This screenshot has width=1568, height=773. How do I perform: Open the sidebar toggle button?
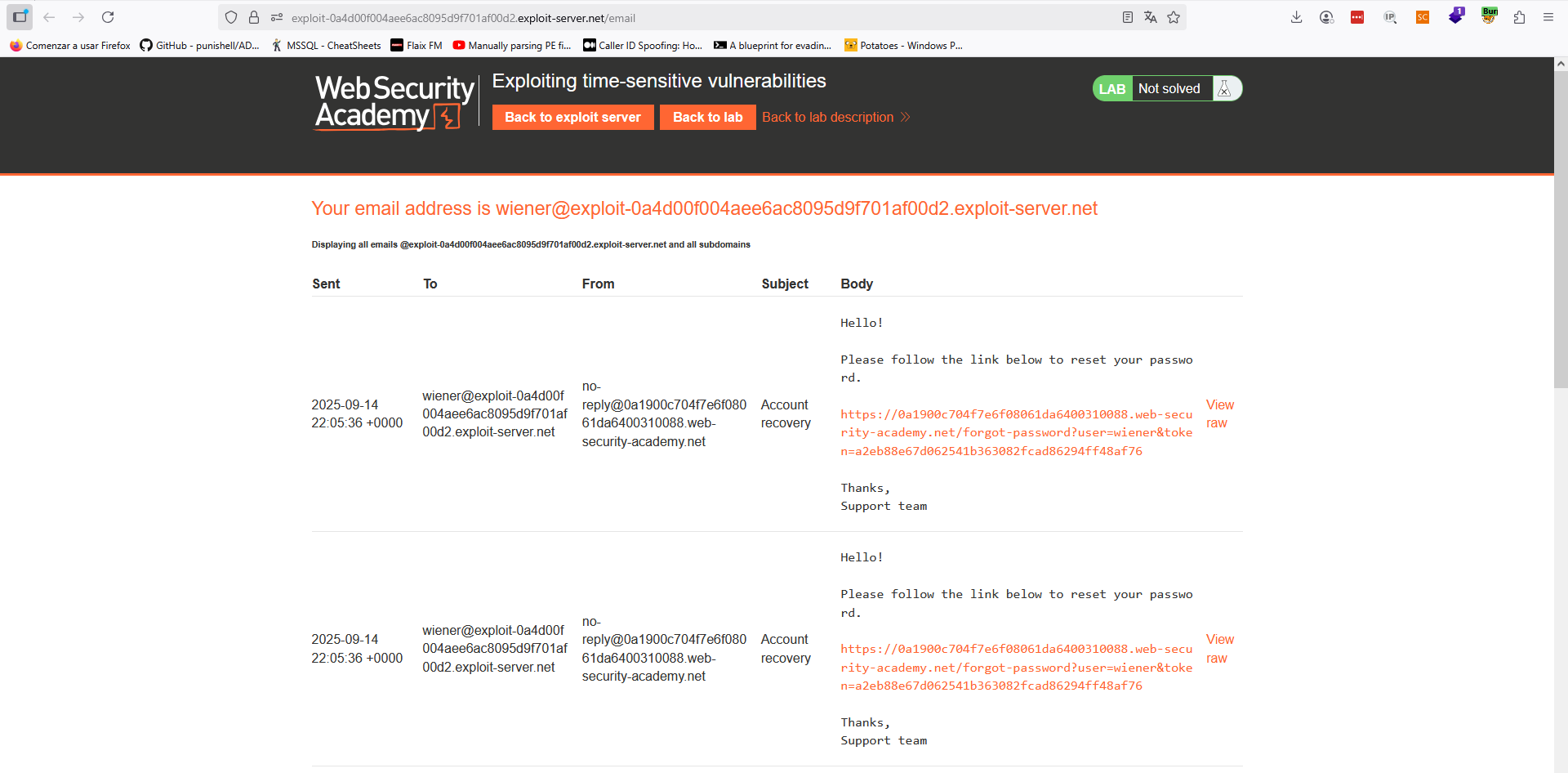tap(20, 17)
